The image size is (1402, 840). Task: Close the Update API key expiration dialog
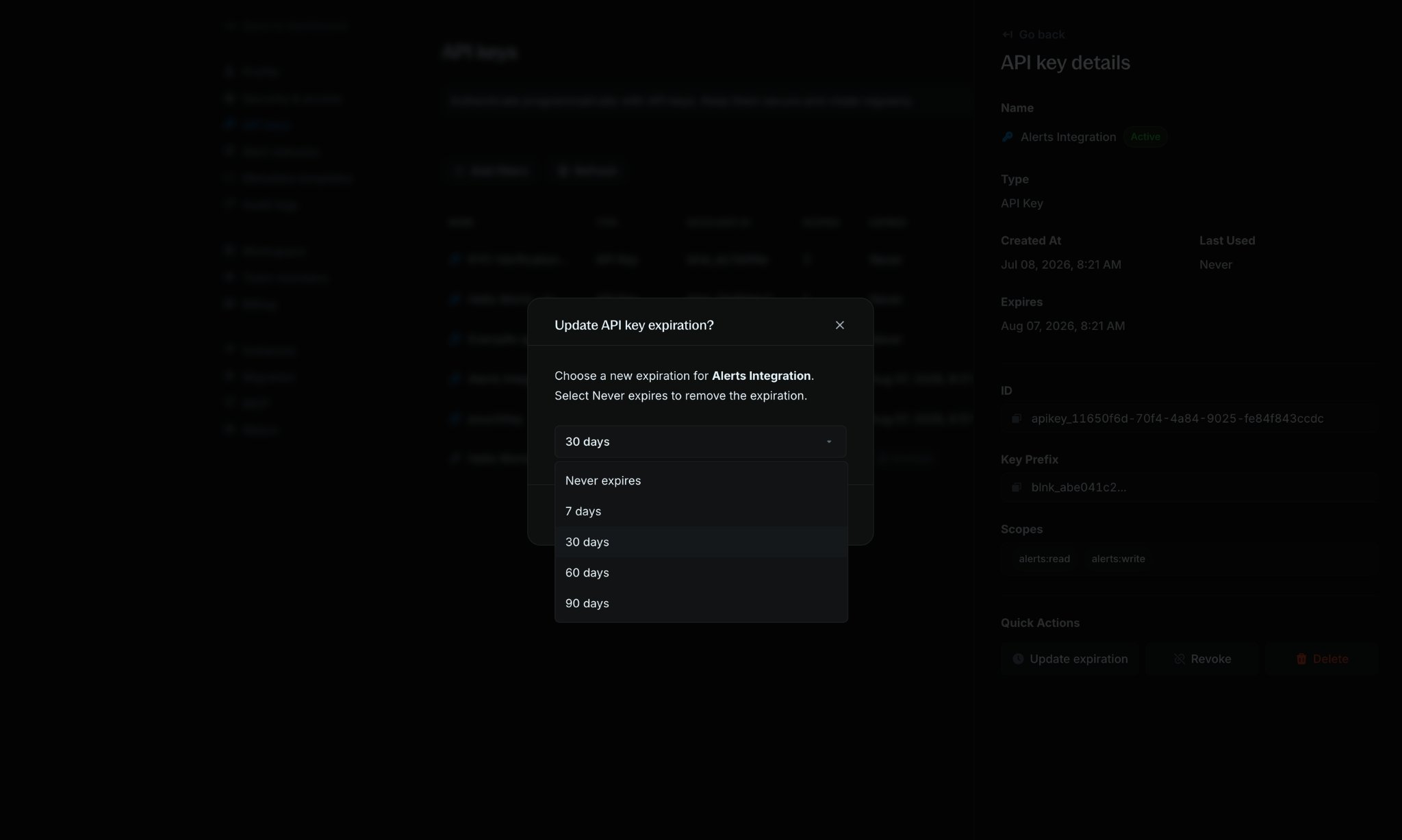point(840,325)
